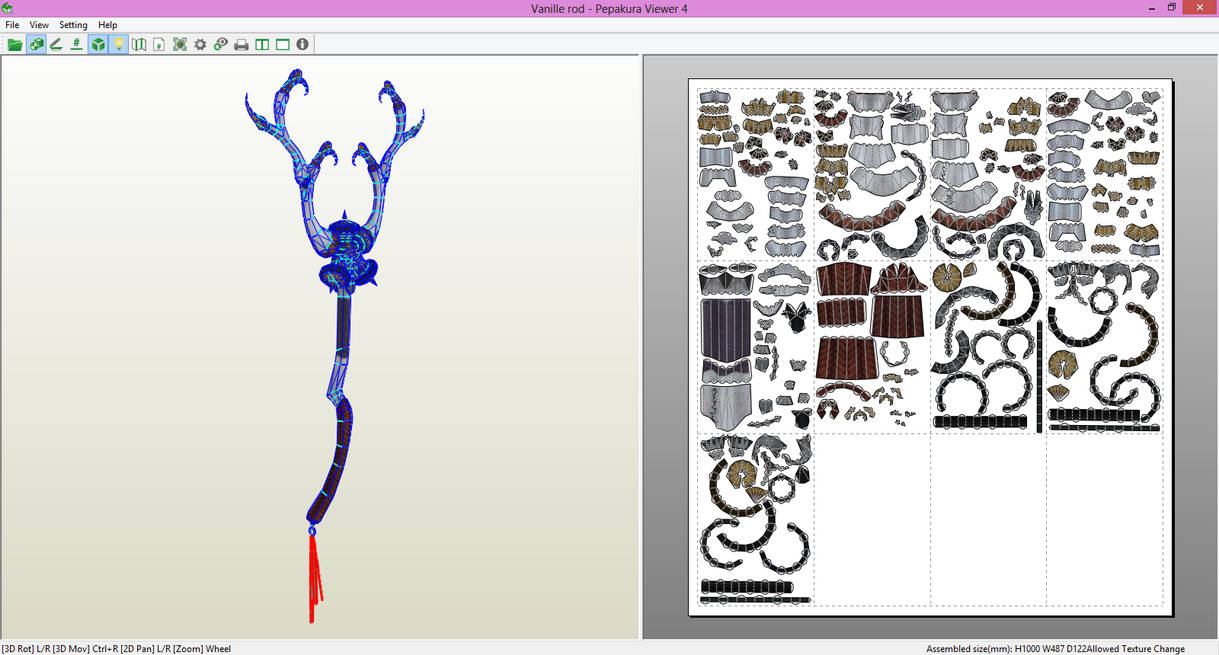The height and width of the screenshot is (655, 1219).
Task: Click the check corresponding face icon
Action: (220, 44)
